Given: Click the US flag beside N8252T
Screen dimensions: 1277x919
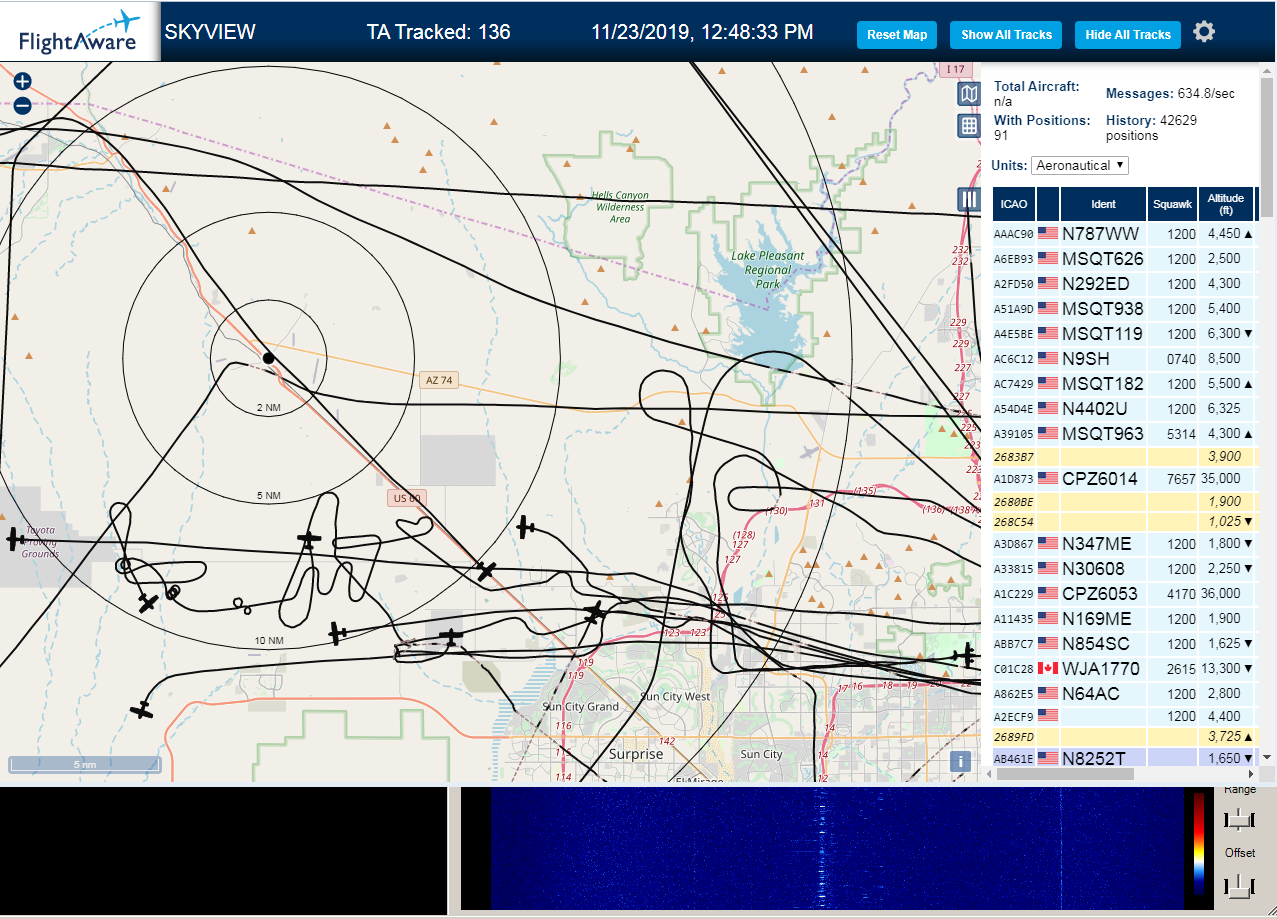Looking at the screenshot, I should pyautogui.click(x=1048, y=758).
